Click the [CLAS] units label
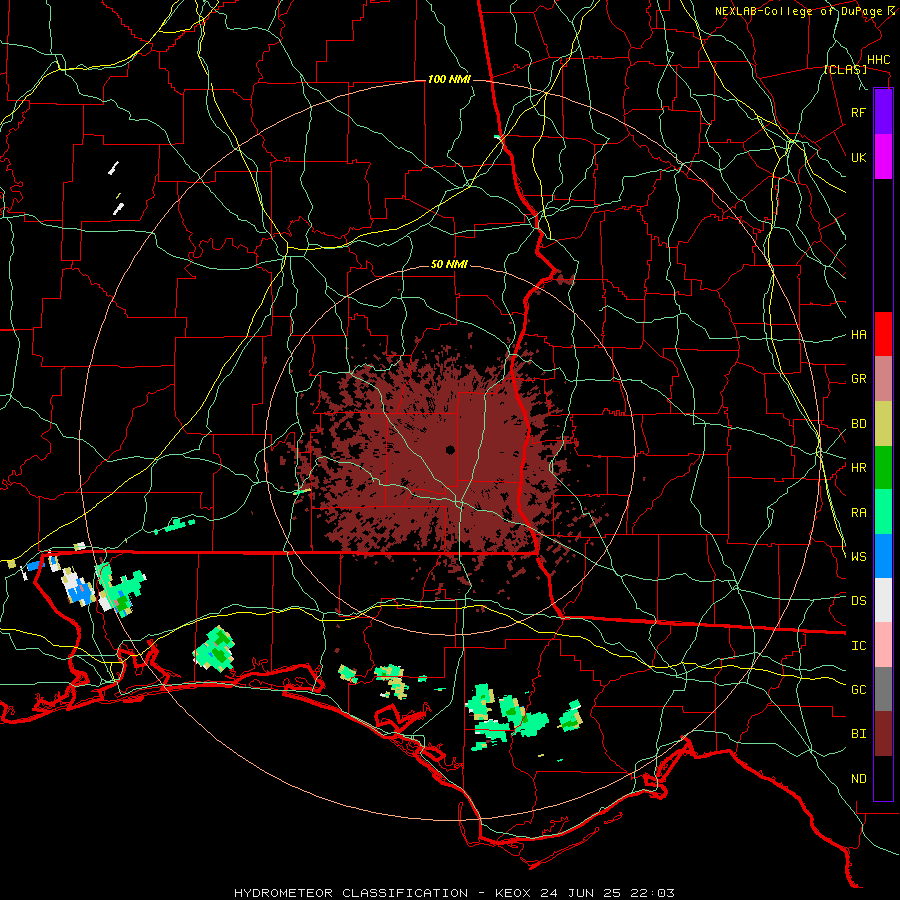The width and height of the screenshot is (900, 900). pyautogui.click(x=845, y=70)
